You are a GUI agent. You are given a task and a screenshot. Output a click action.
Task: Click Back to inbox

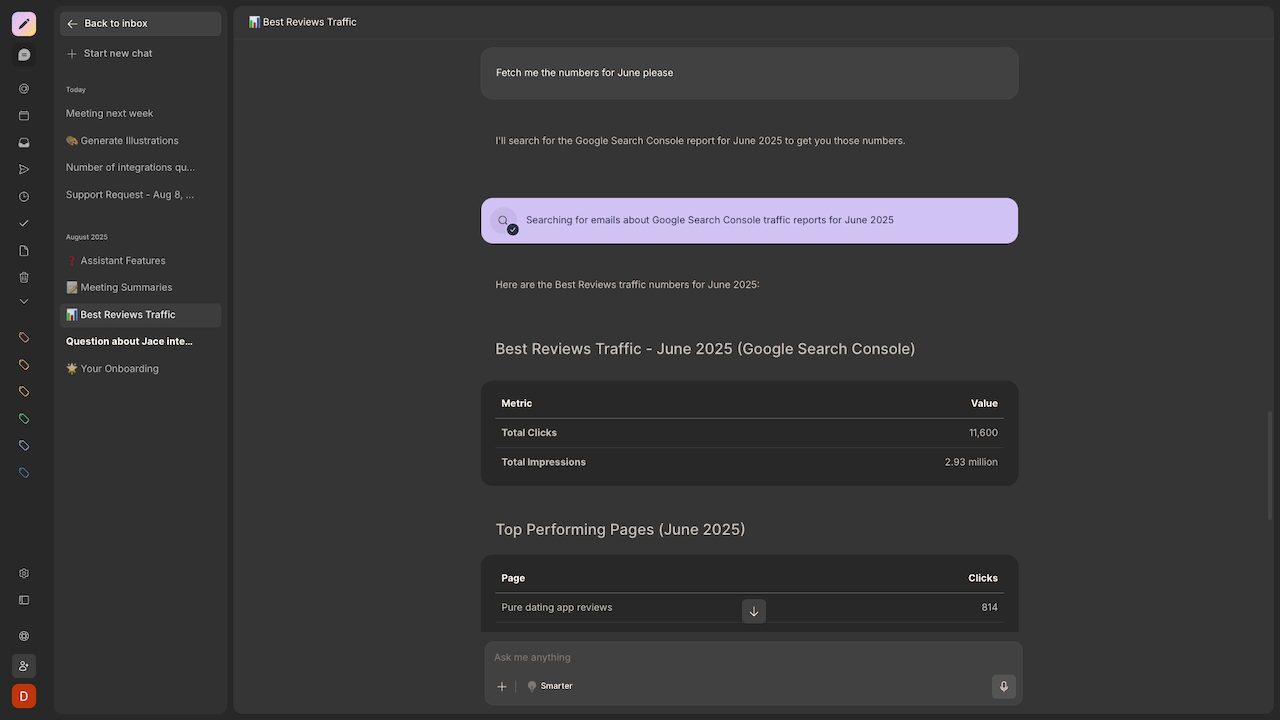click(x=116, y=24)
